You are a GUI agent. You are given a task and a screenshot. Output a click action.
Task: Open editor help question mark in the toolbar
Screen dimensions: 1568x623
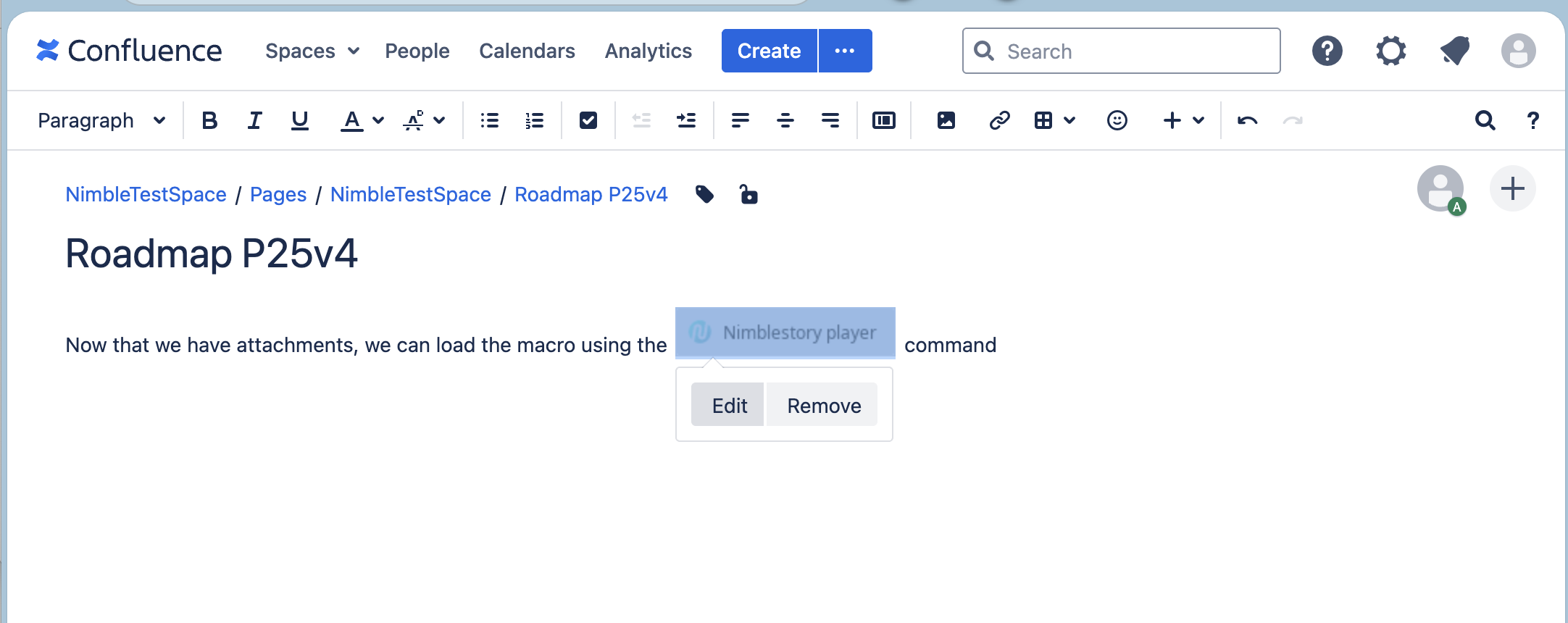click(1533, 120)
